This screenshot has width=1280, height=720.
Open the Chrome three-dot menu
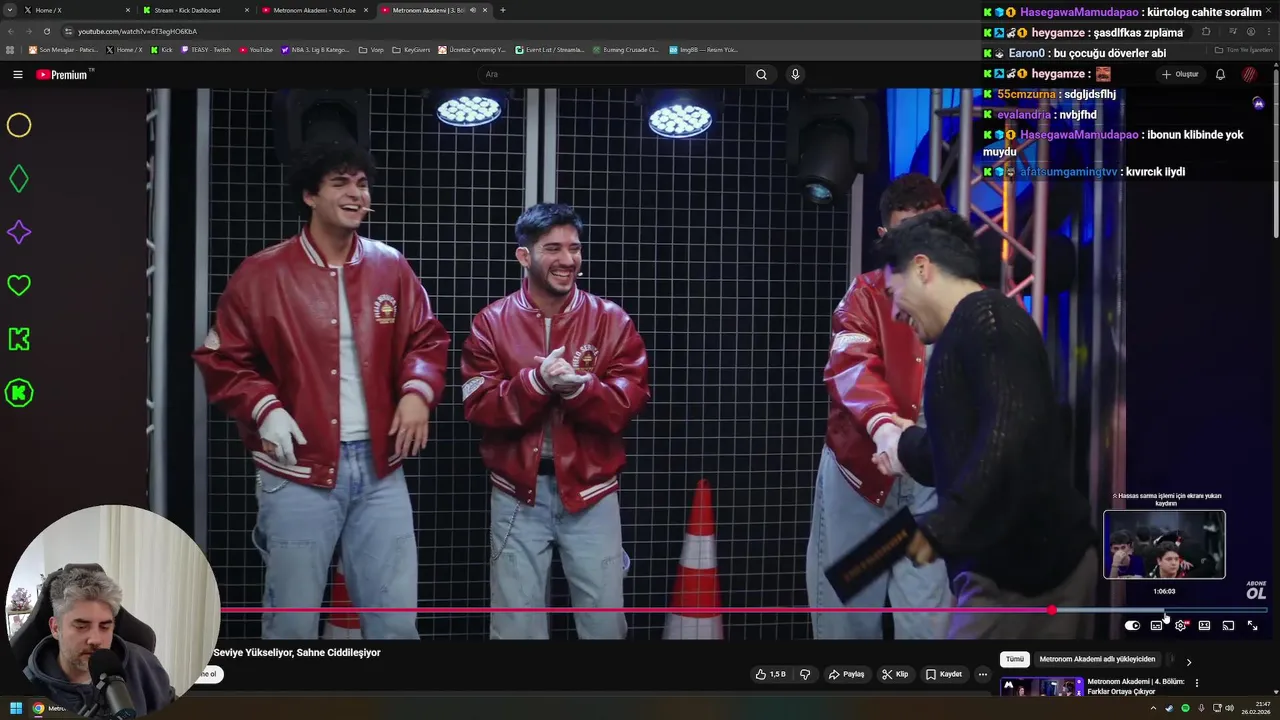[1269, 31]
